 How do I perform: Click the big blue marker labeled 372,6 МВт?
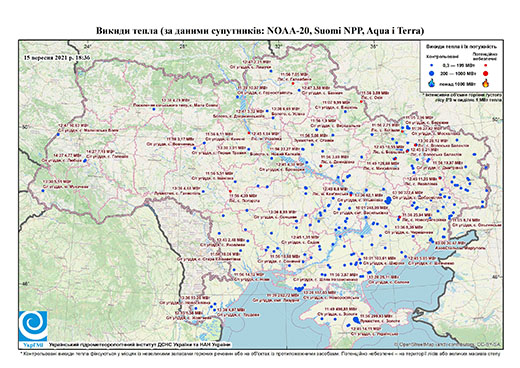(x=388, y=200)
